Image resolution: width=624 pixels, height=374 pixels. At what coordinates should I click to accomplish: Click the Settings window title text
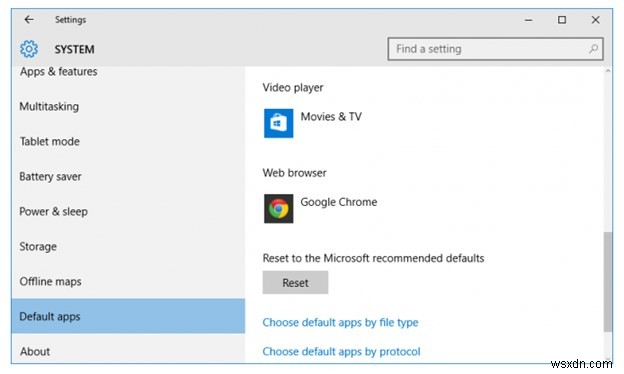pos(70,19)
